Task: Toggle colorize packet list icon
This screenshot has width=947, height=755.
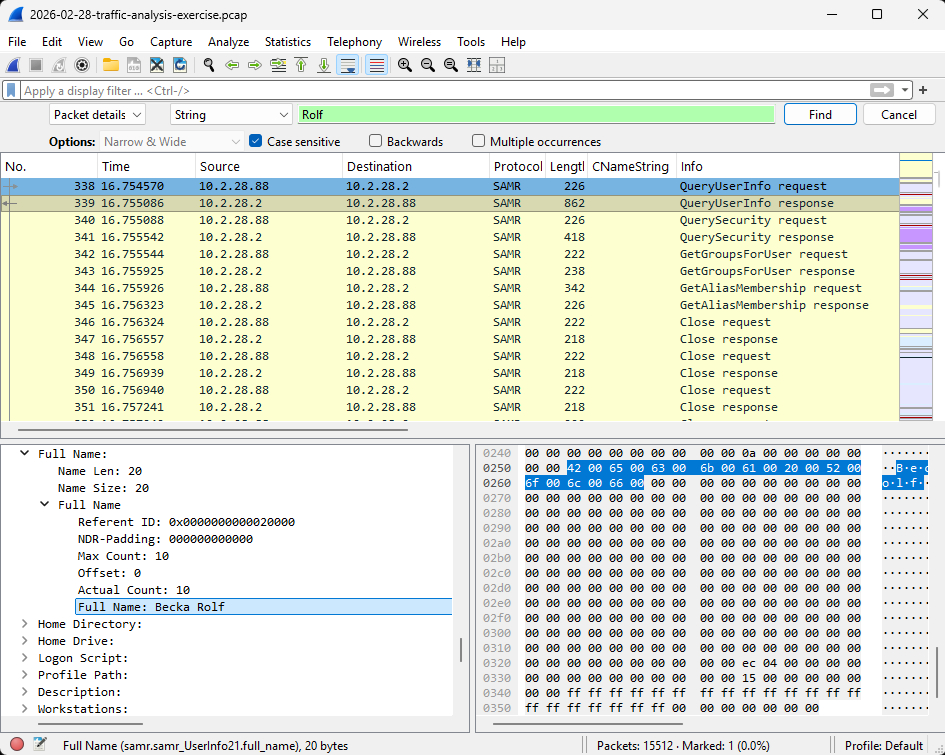Action: [x=377, y=65]
